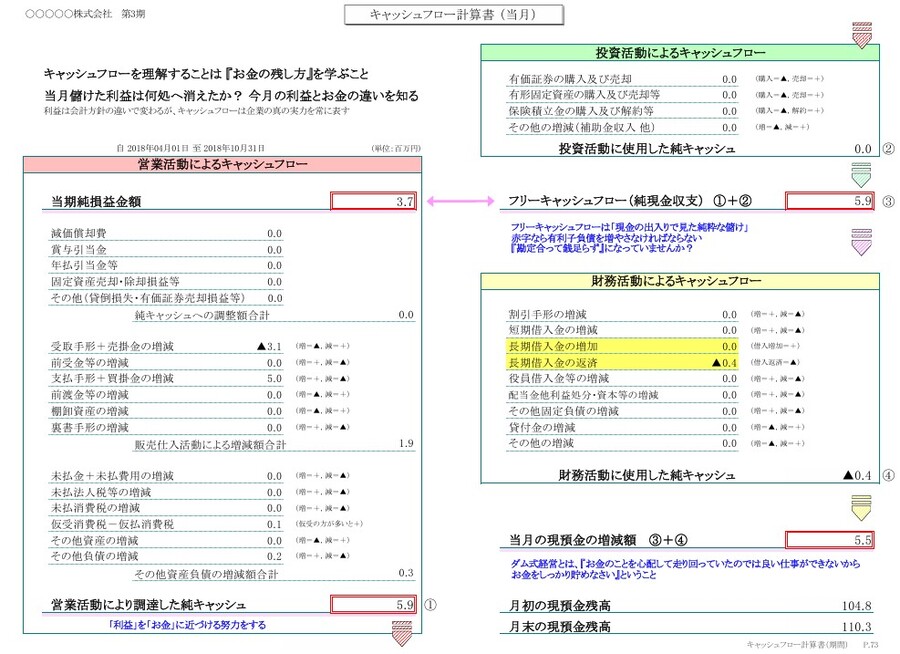Screen dimensions: 900x654
Task: Click the label 投資活動に使用した純キャッシュ
Action: pyautogui.click(x=647, y=149)
